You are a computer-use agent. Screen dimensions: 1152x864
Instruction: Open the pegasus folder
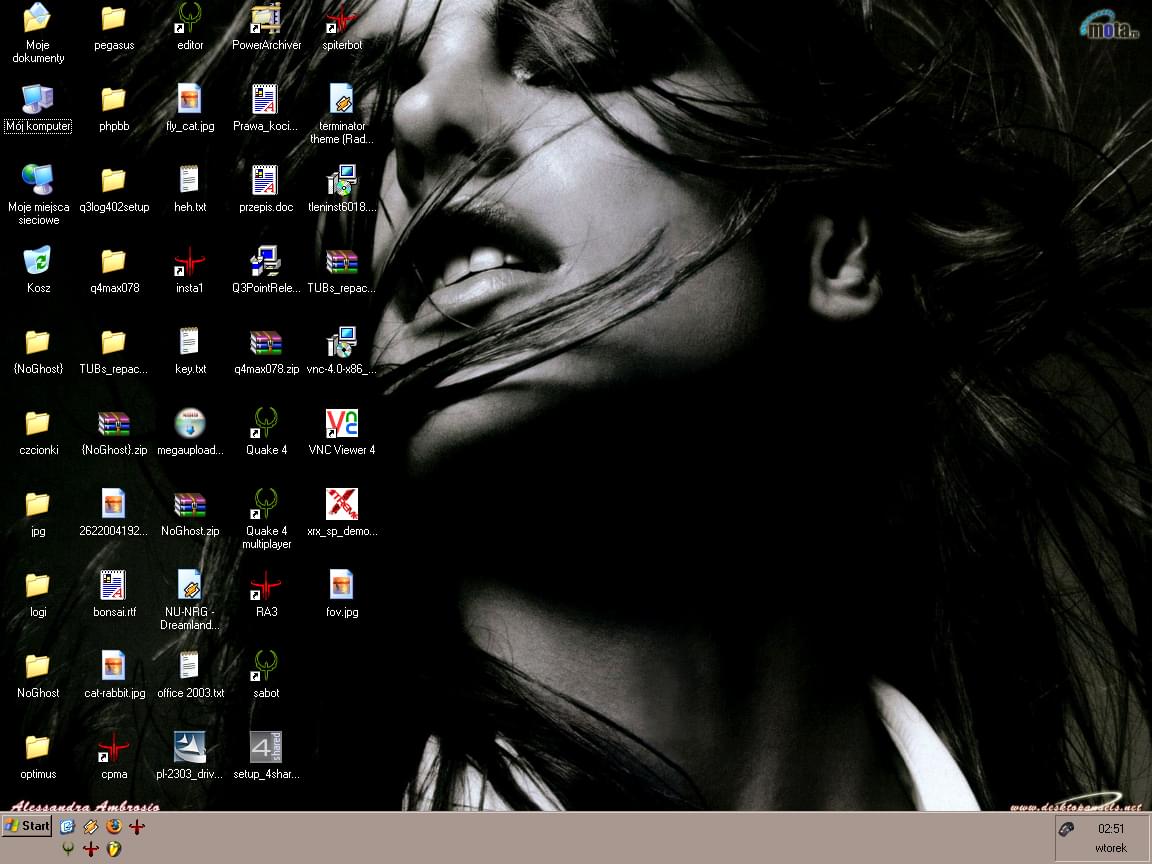[114, 19]
